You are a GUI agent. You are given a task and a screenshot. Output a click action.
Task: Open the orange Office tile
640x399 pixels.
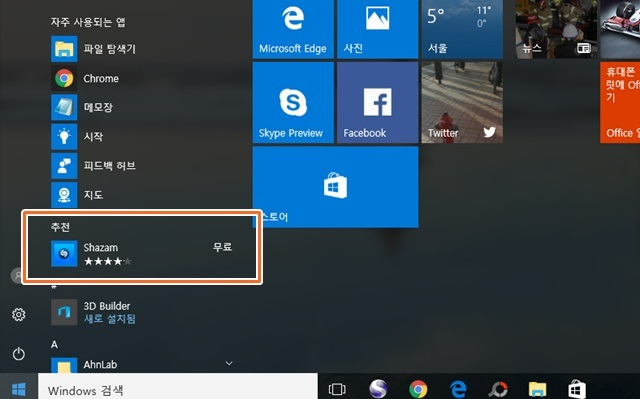coord(620,102)
